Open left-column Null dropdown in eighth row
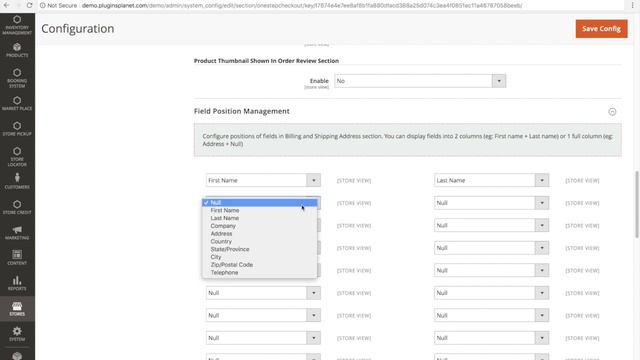 click(x=263, y=338)
